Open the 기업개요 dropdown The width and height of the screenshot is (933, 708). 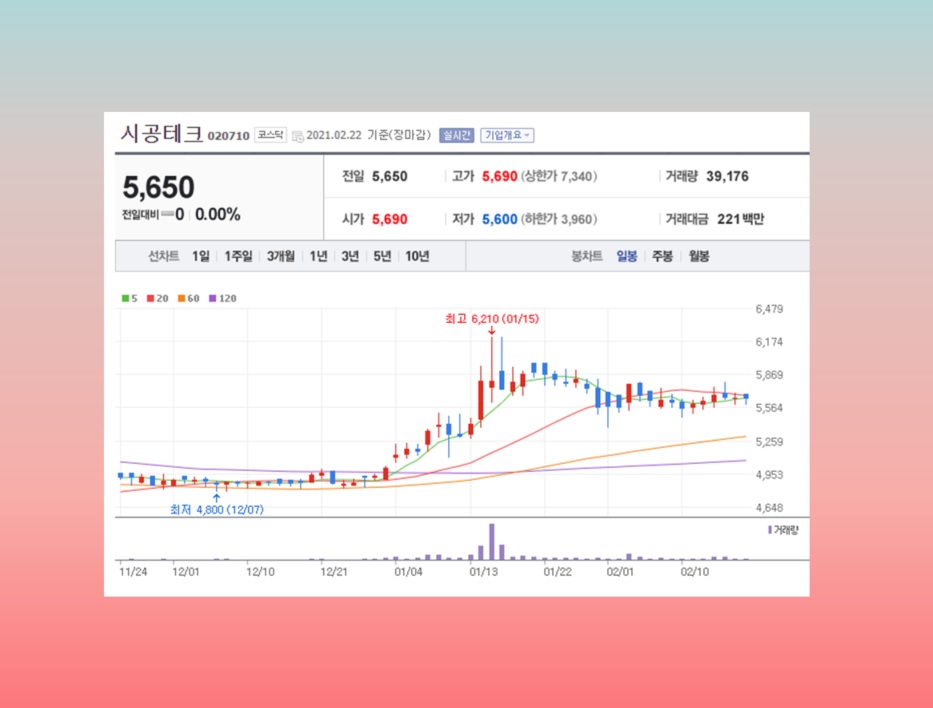(507, 136)
